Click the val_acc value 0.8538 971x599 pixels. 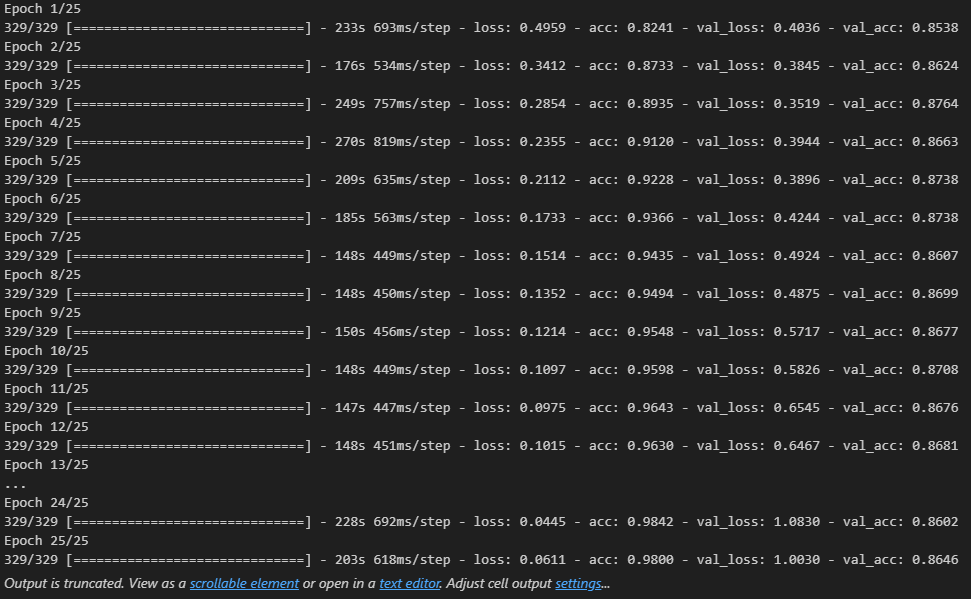[935, 28]
